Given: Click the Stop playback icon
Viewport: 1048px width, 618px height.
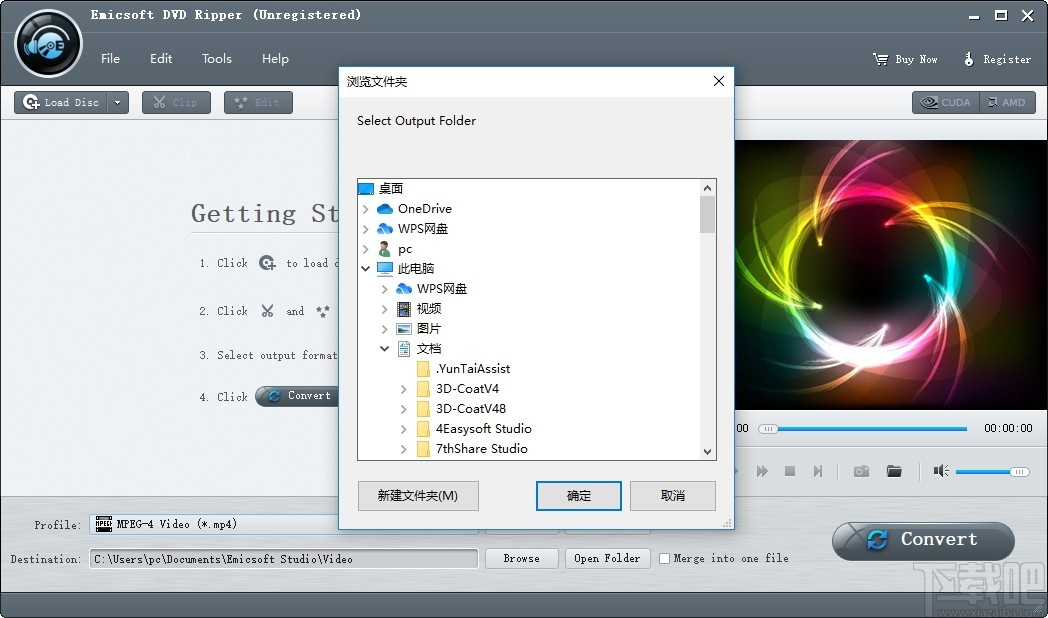Looking at the screenshot, I should [789, 471].
